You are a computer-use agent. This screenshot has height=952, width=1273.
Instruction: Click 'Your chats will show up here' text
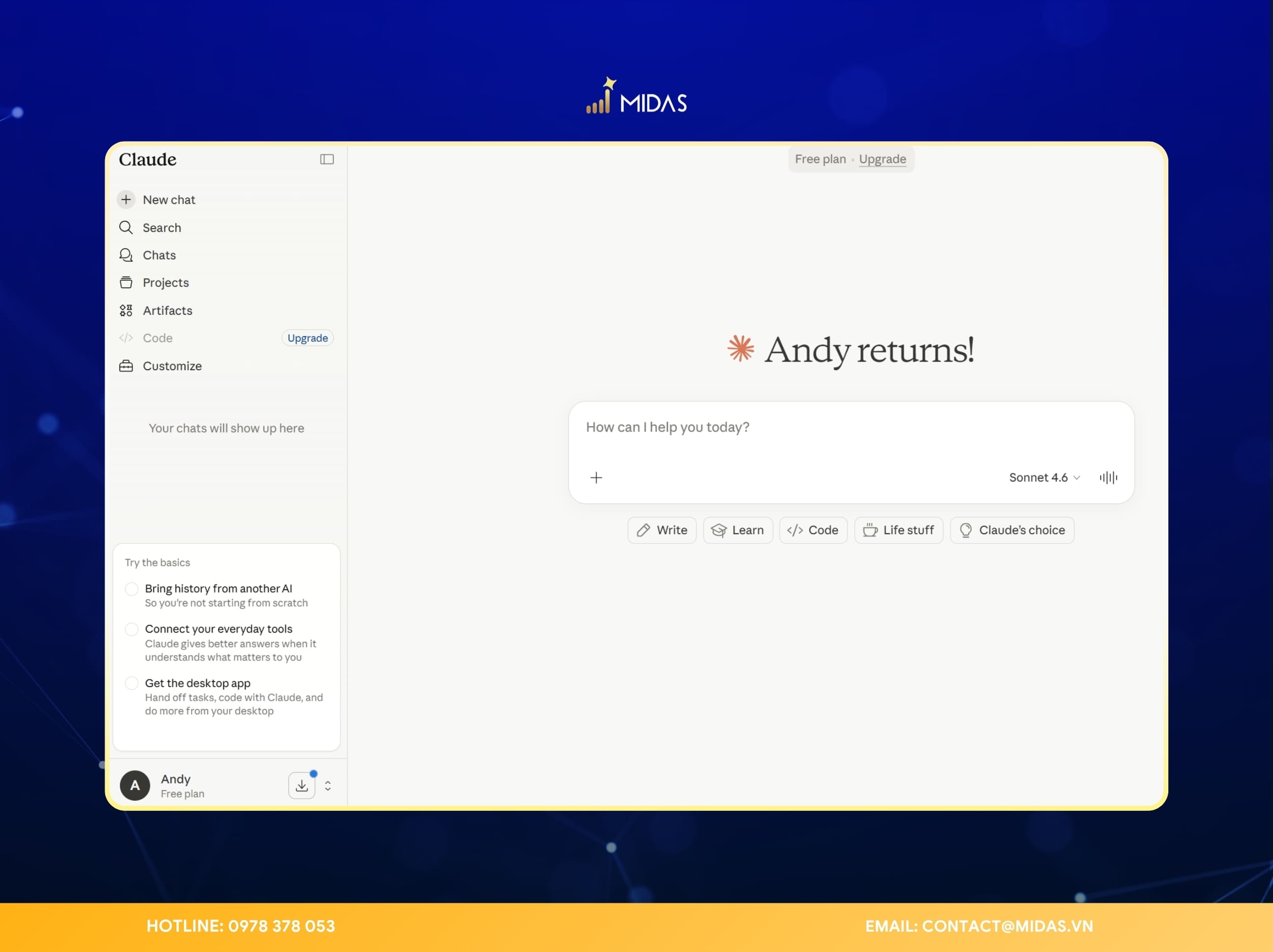pyautogui.click(x=226, y=428)
